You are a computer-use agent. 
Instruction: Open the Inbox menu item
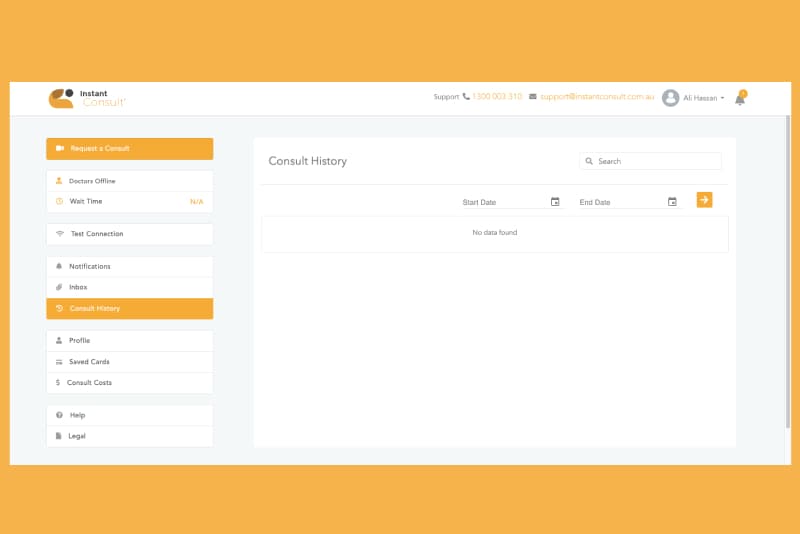click(130, 288)
